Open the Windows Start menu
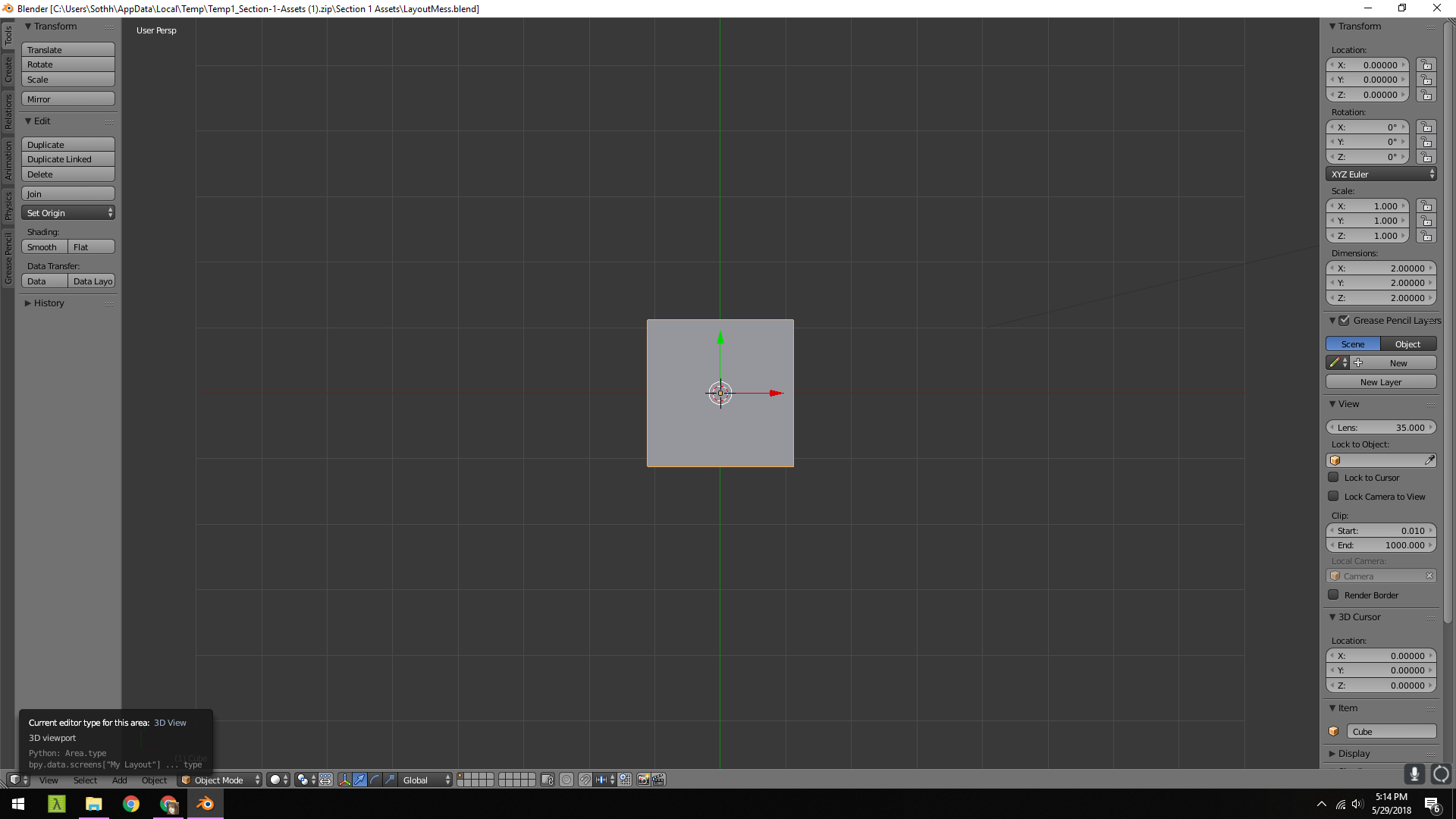Viewport: 1456px width, 819px height. (18, 804)
